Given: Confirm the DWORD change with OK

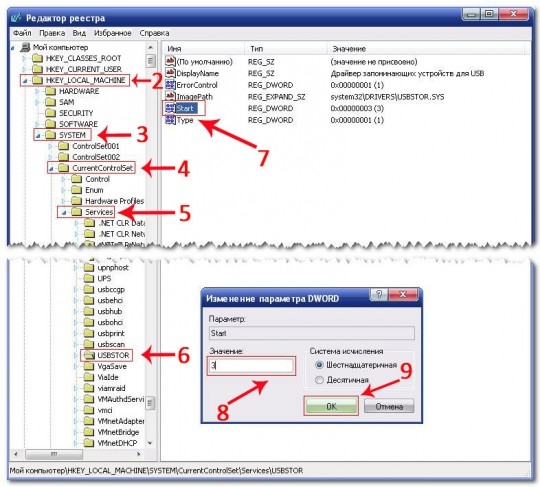Looking at the screenshot, I should (x=331, y=406).
